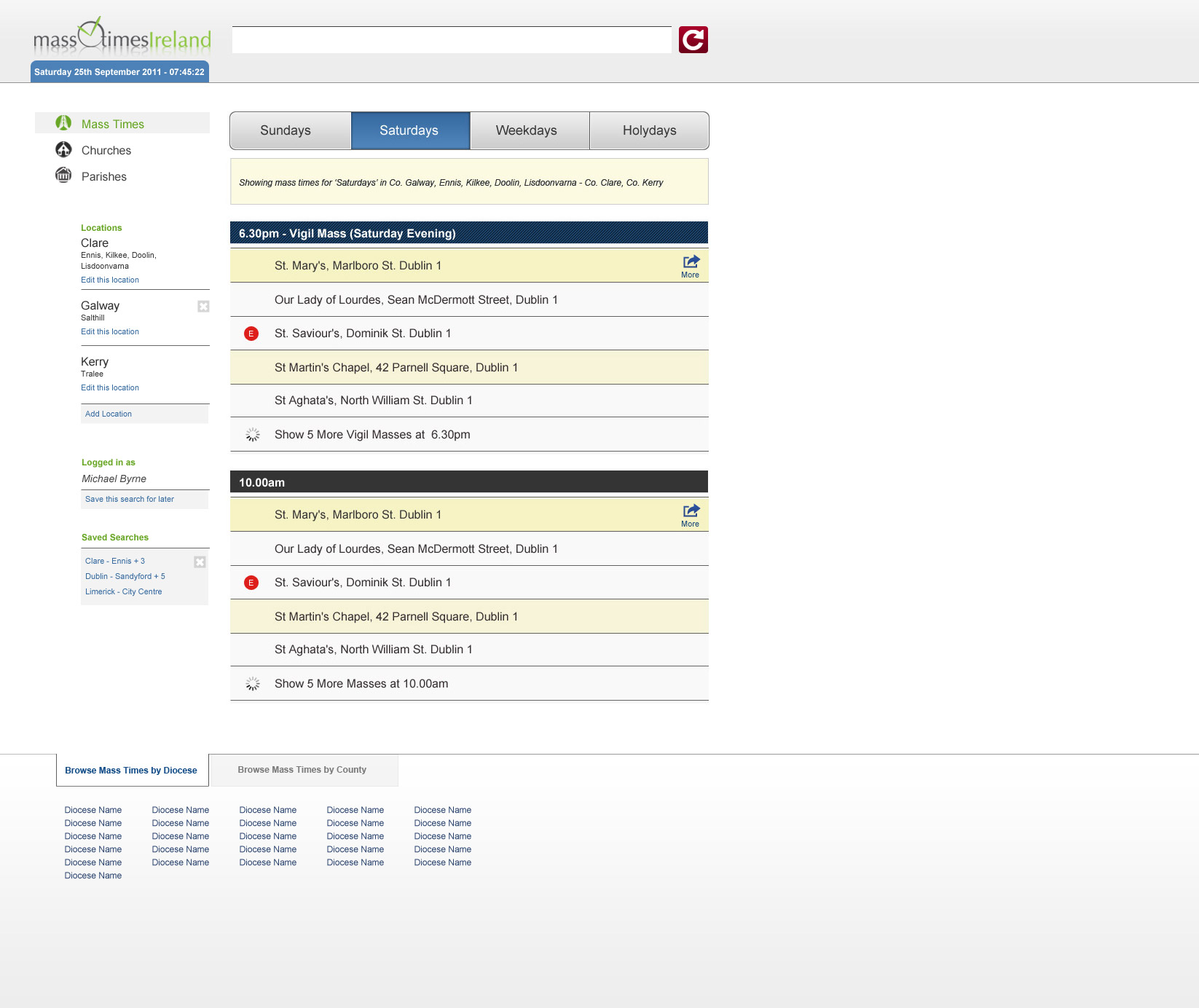Image resolution: width=1199 pixels, height=1008 pixels.
Task: Delete the Clare - Ennis saved search
Action: coord(200,562)
